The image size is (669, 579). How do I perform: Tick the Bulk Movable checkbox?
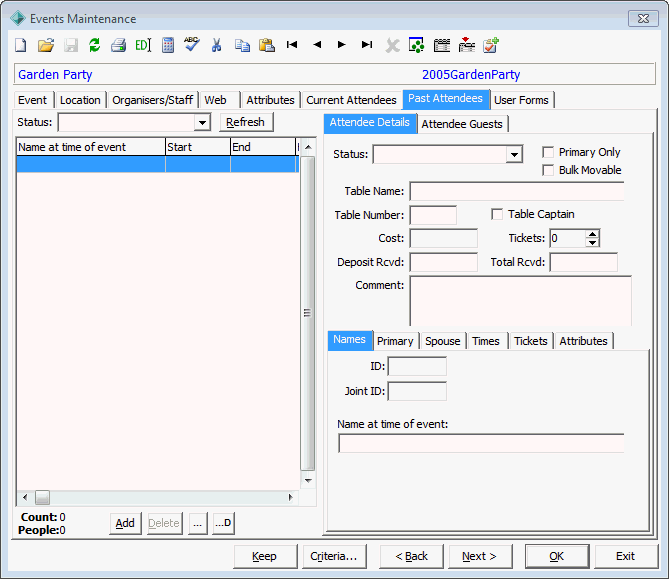pyautogui.click(x=548, y=170)
